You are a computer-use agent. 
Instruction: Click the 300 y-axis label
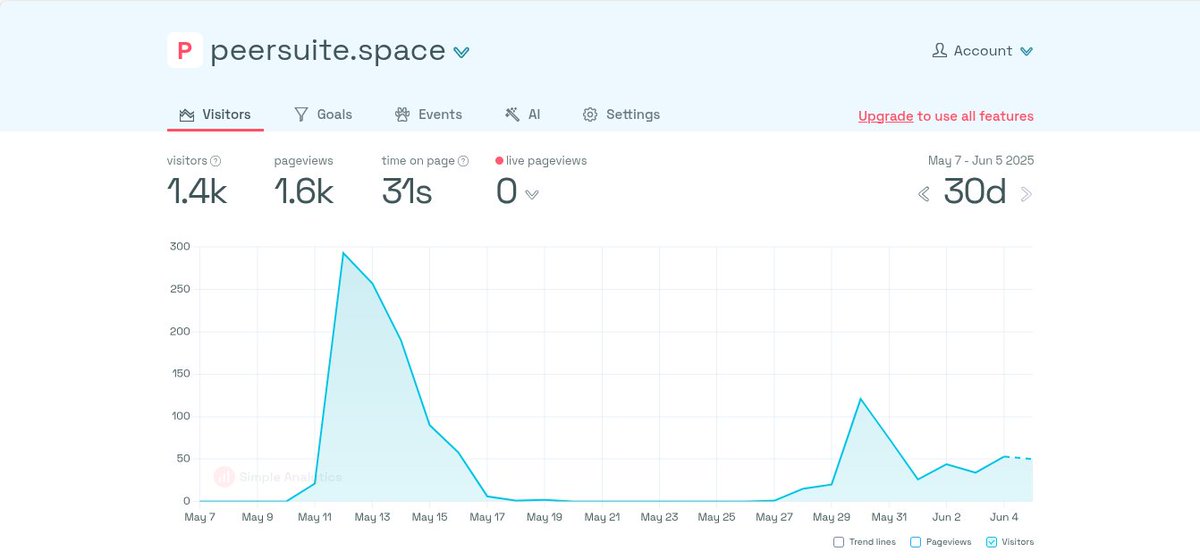pos(180,246)
